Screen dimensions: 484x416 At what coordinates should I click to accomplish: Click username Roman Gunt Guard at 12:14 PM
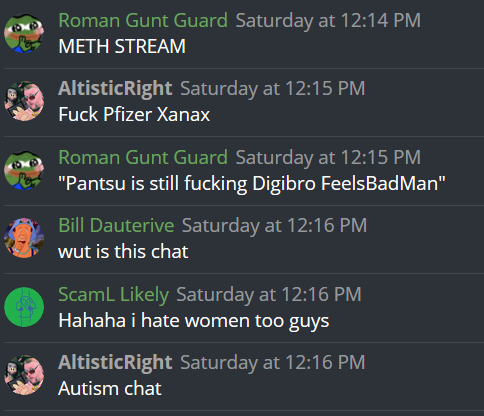pos(143,20)
